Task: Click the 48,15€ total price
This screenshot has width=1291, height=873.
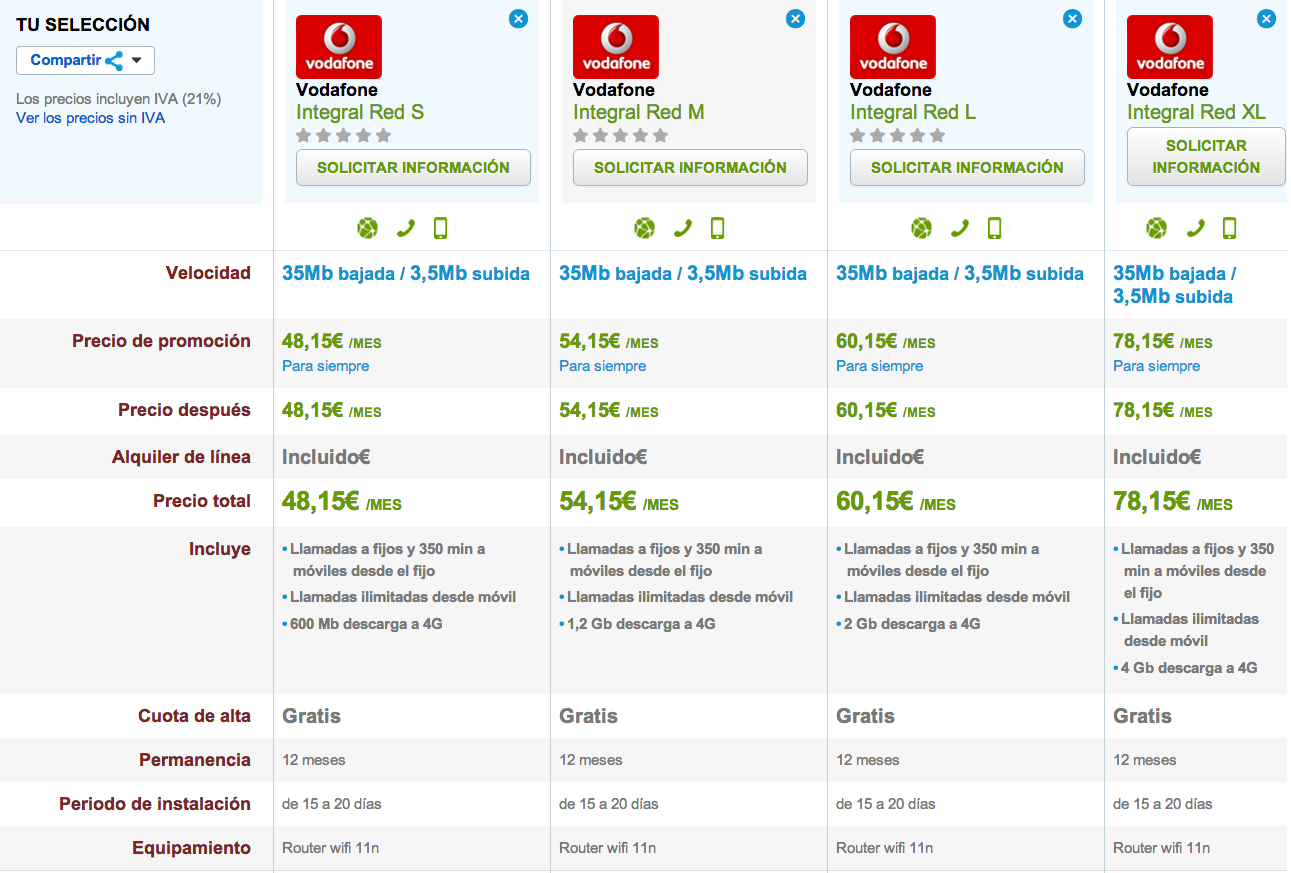Action: tap(341, 502)
